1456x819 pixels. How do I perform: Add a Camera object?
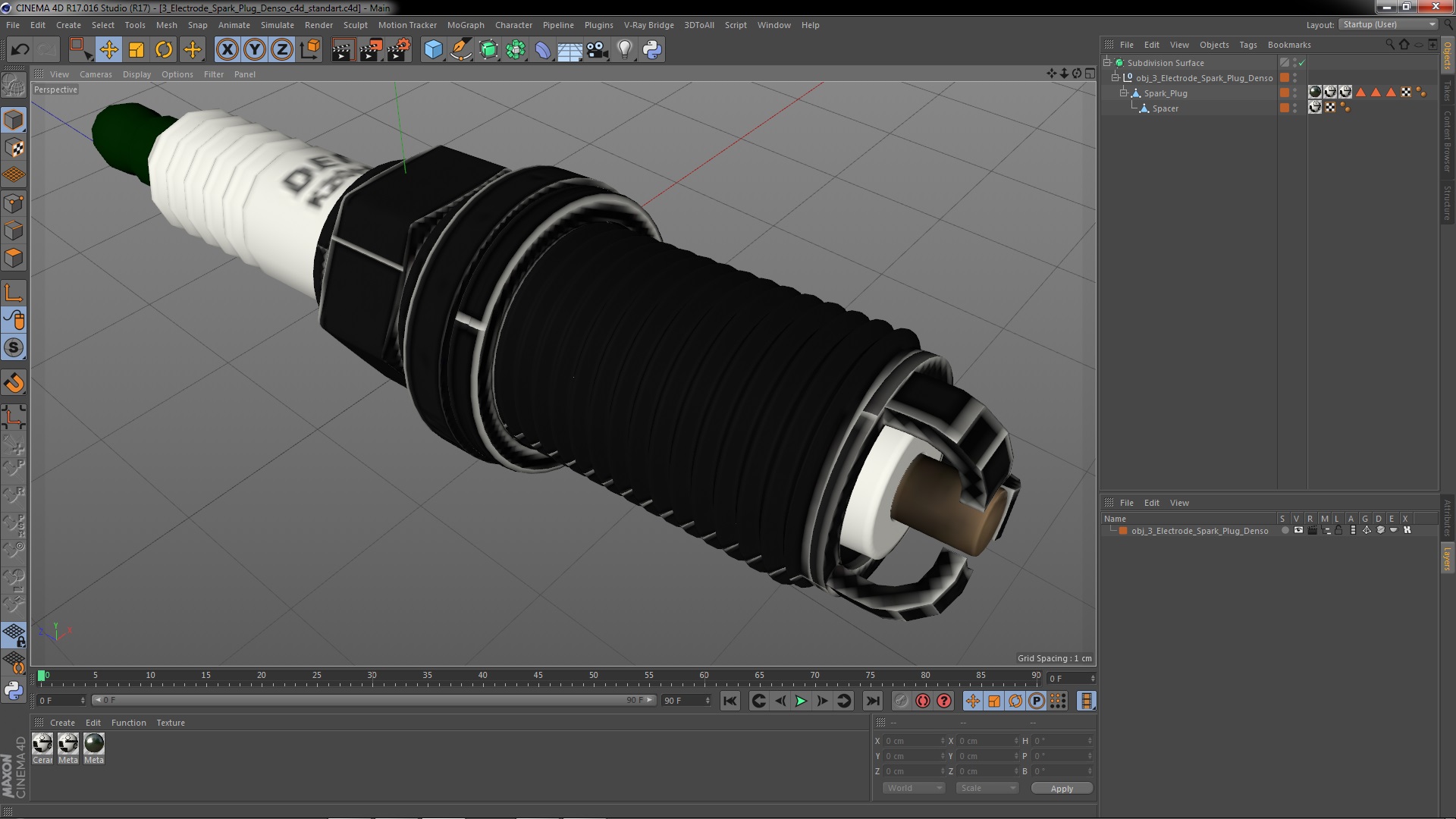point(597,50)
